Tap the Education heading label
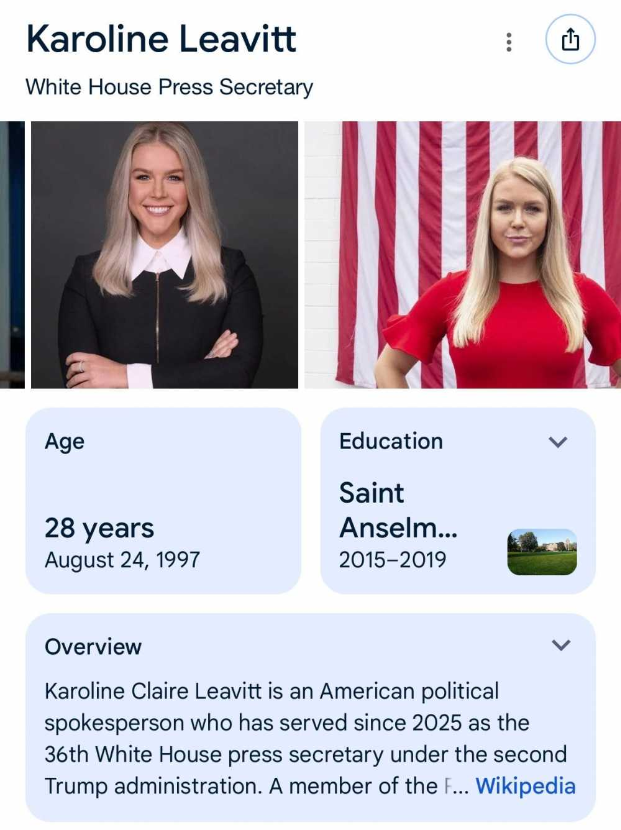621x830 pixels. click(391, 441)
